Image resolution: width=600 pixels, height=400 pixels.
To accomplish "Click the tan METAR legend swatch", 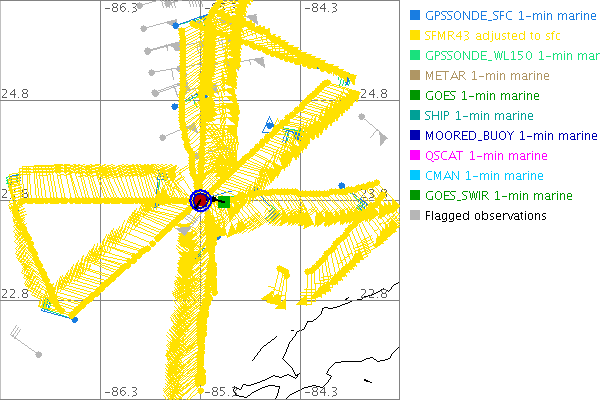I will click(415, 76).
